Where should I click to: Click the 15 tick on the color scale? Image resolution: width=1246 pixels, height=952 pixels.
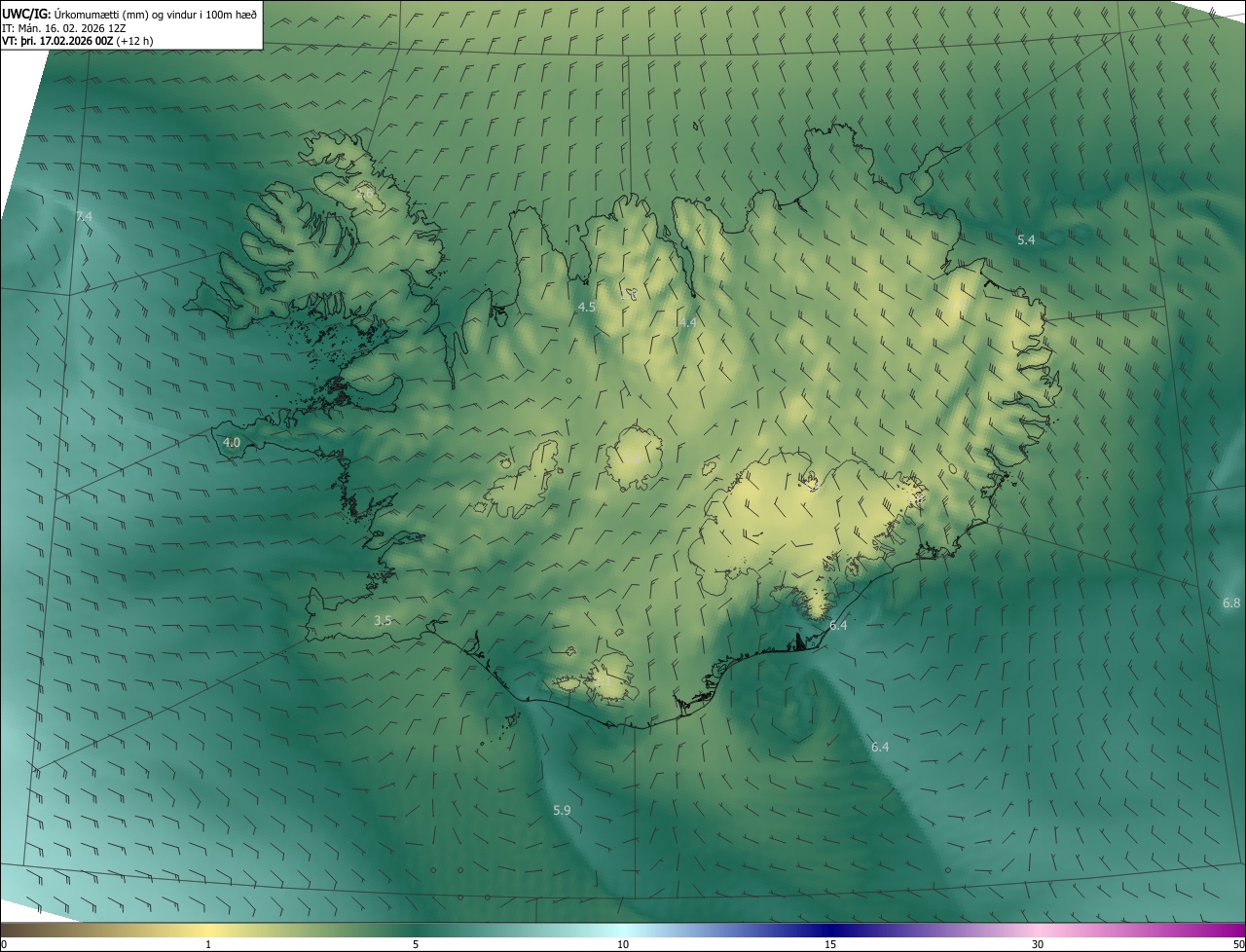pyautogui.click(x=830, y=944)
